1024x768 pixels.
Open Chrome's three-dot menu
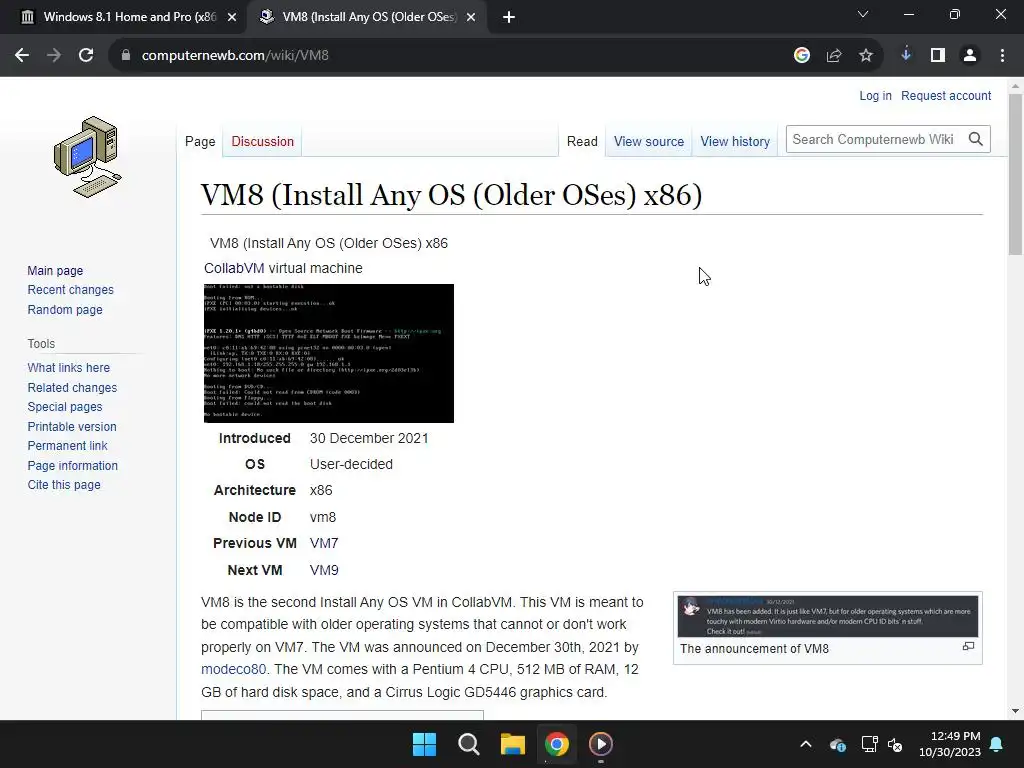1002,56
